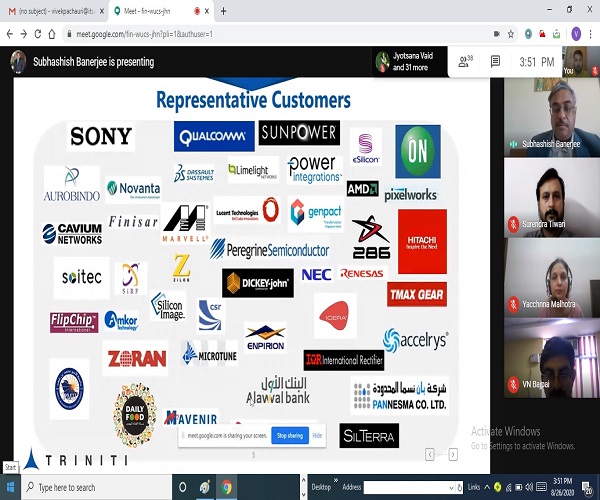Close the Meet tab
600x500 pixels.
207,11
